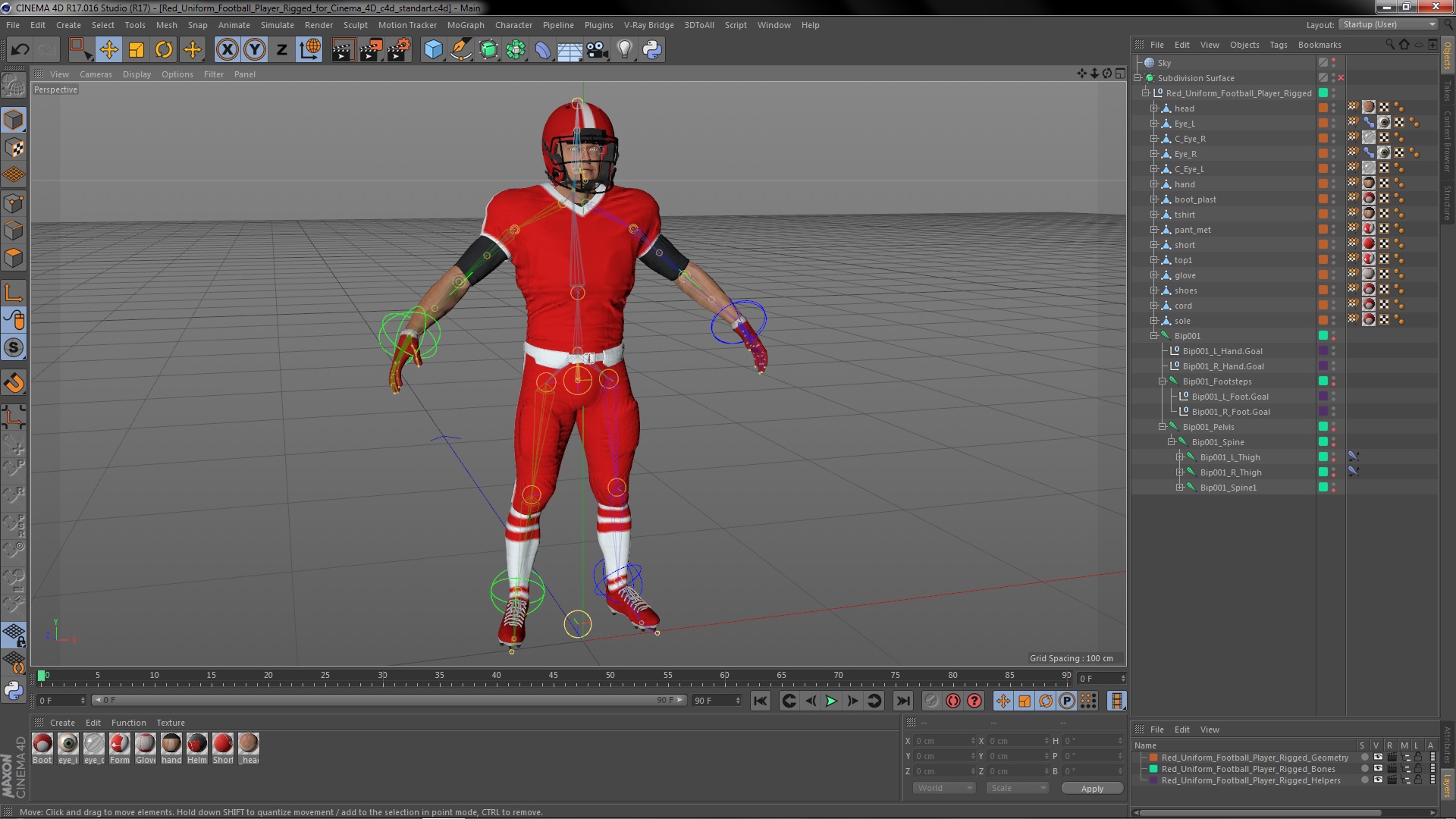
Task: Collapse Bip001_Footsteps node
Action: 1163,381
